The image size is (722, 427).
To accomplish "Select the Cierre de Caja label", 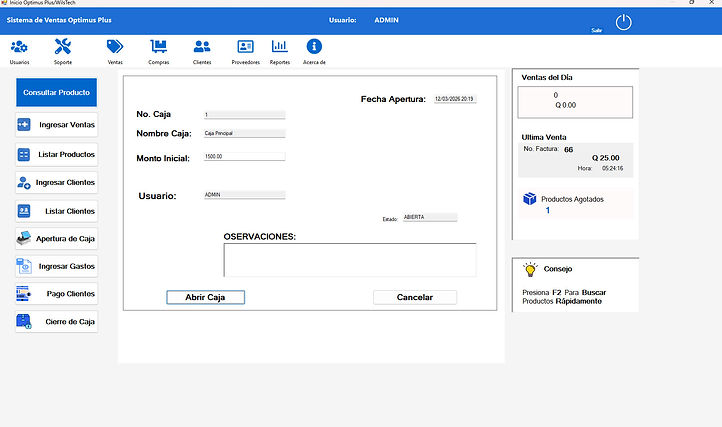I will coord(70,322).
